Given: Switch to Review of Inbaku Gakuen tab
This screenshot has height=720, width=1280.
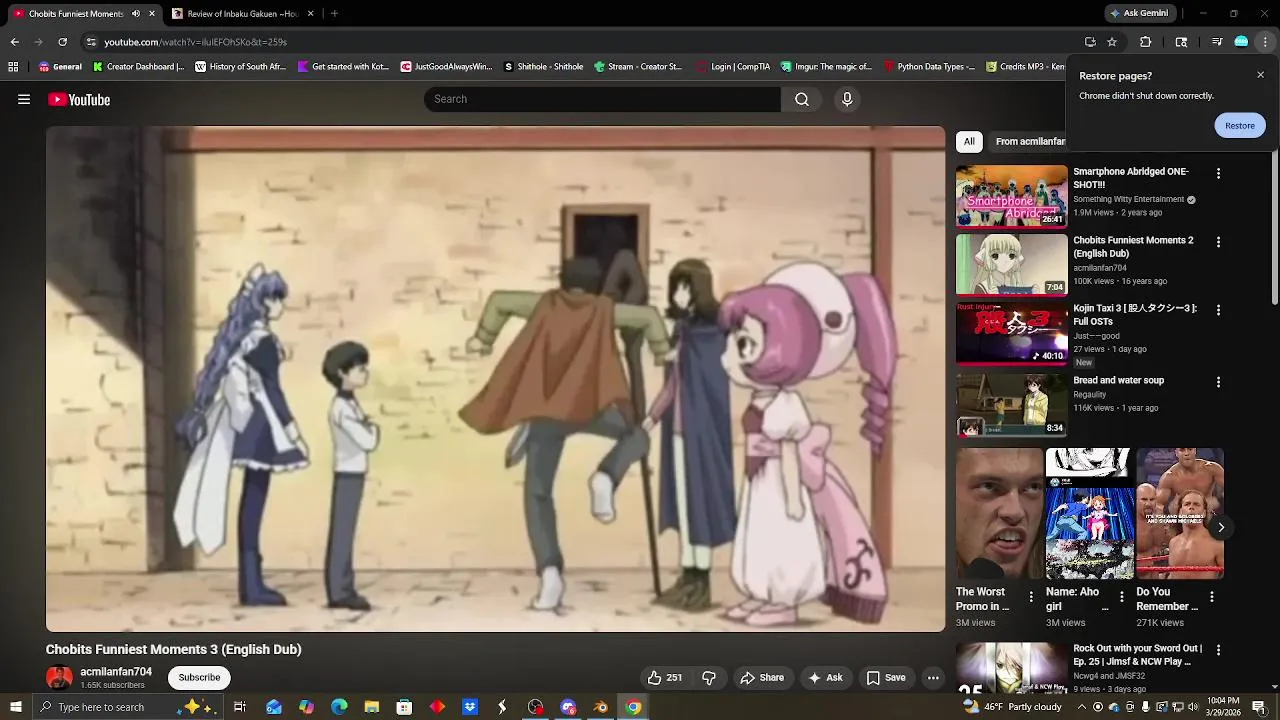Looking at the screenshot, I should point(242,13).
